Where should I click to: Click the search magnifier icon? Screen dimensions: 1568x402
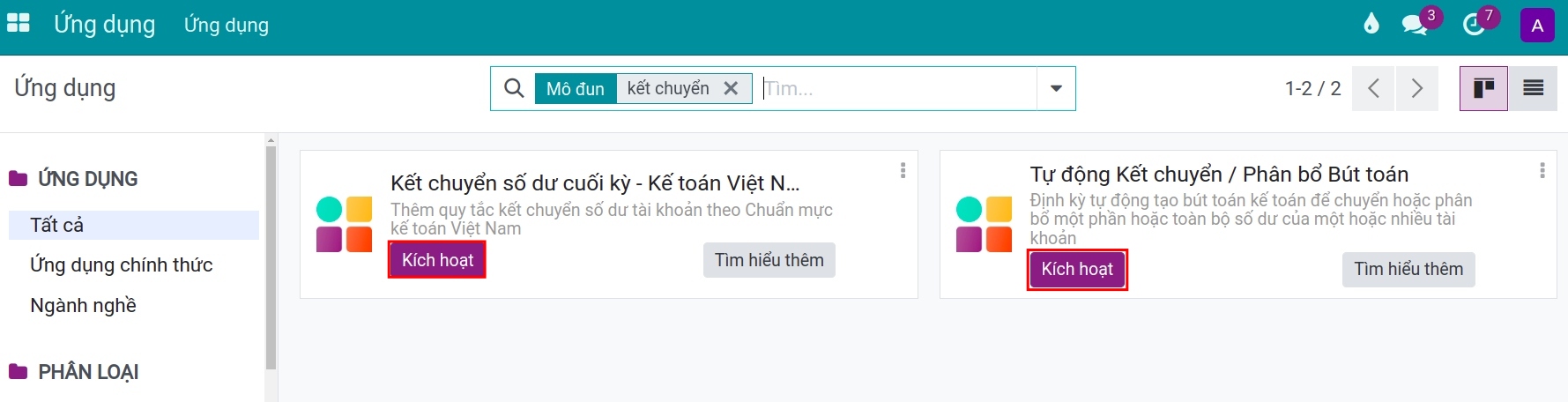(x=514, y=88)
